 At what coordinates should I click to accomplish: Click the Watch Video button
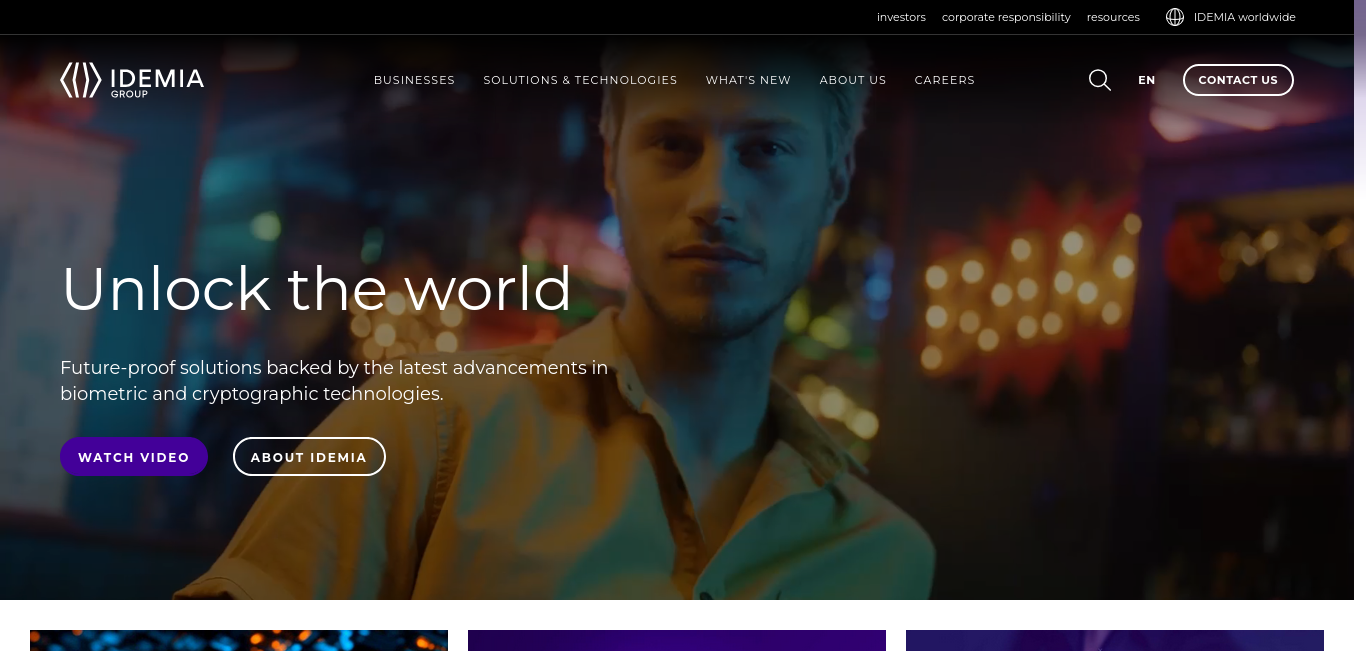pos(134,457)
